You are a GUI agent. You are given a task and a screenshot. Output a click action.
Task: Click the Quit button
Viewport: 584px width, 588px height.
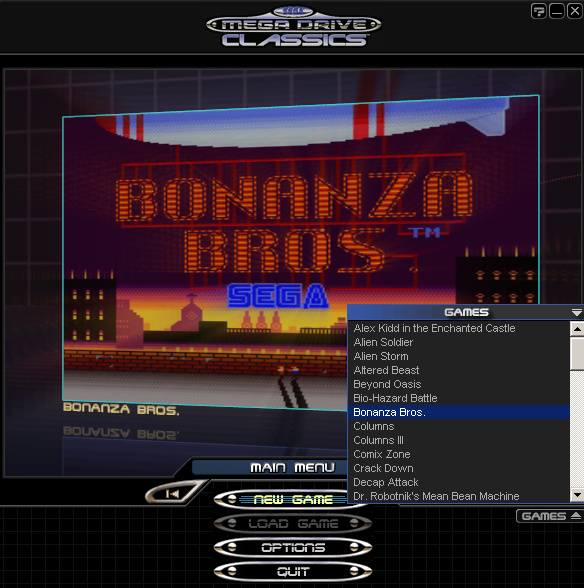click(293, 572)
